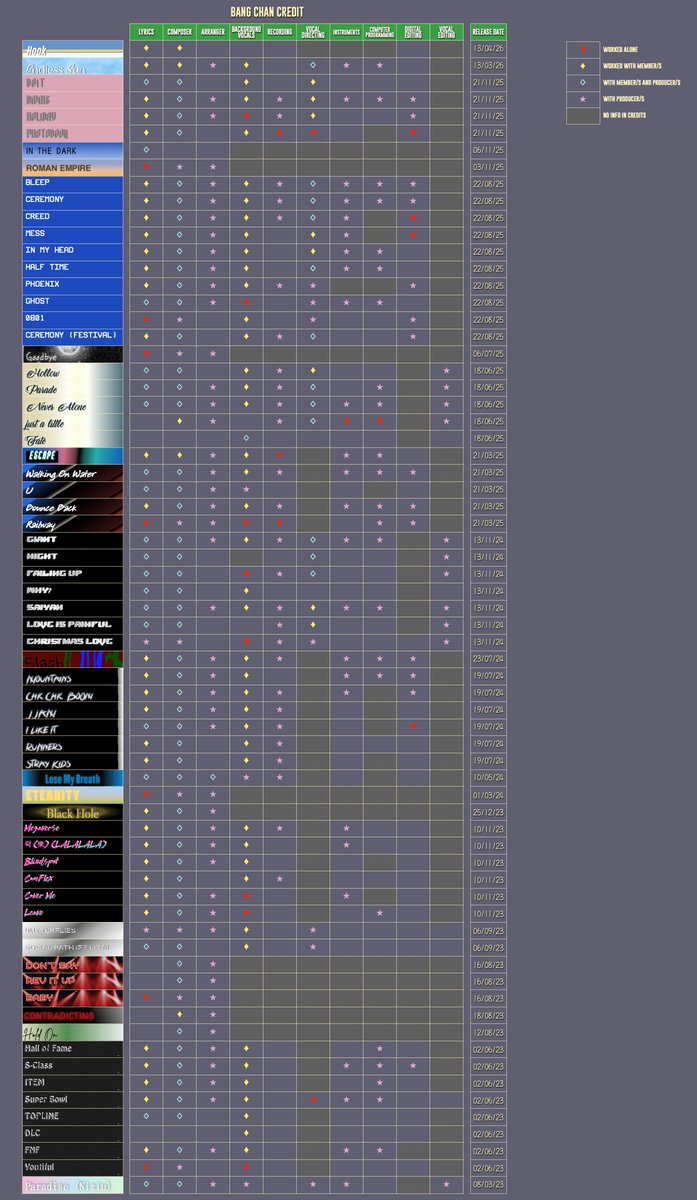Viewport: 697px width, 1200px height.
Task: Click the red star in Goodbye's Lyrics cell
Action: (146, 352)
